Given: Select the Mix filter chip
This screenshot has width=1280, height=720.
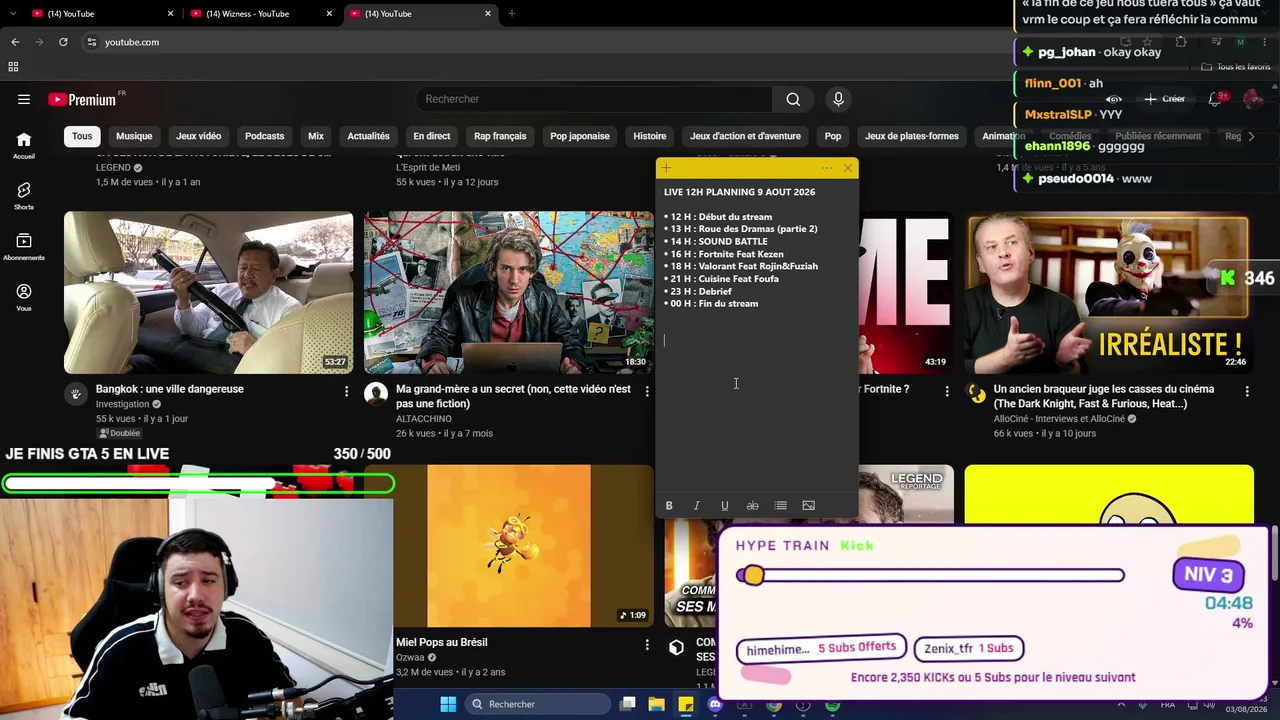Looking at the screenshot, I should [x=316, y=136].
